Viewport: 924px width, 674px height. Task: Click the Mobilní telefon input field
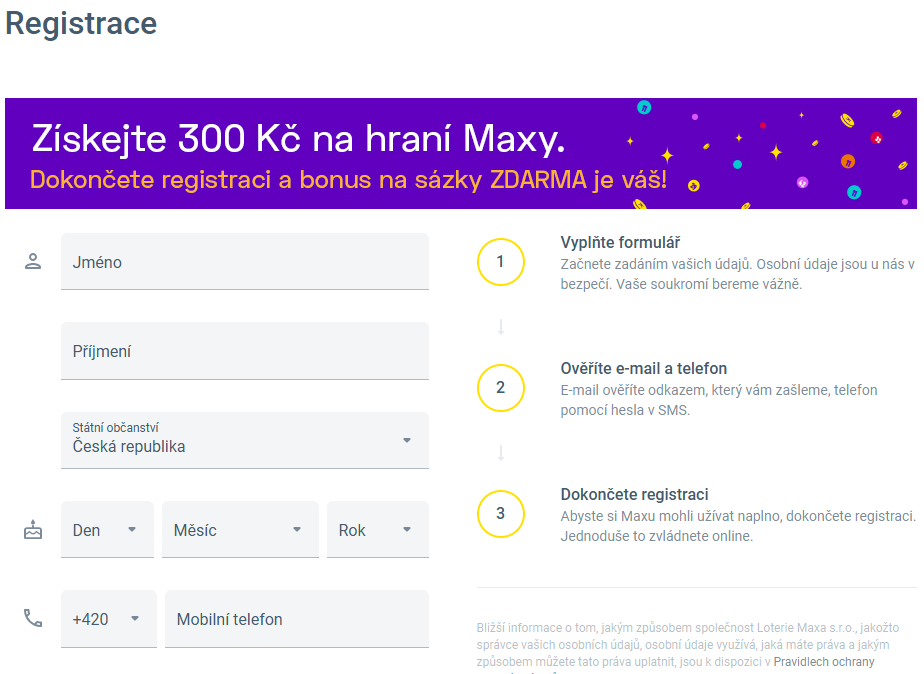(x=296, y=619)
